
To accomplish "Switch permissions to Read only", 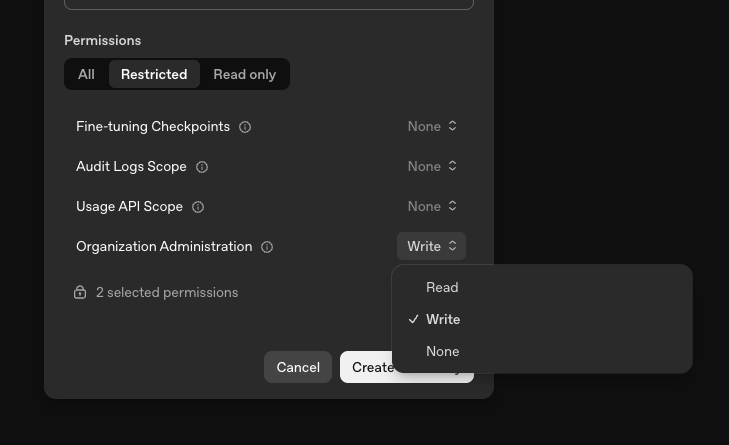I will (245, 74).
